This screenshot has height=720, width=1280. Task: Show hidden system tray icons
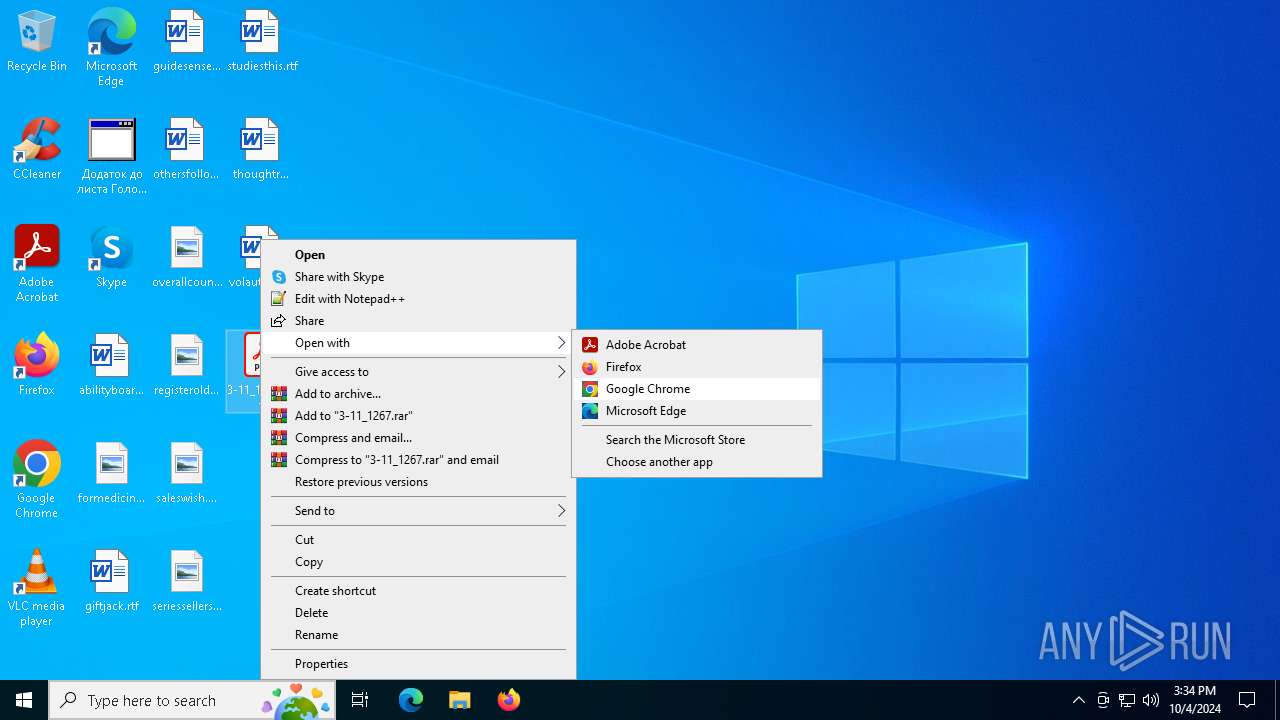[1078, 700]
